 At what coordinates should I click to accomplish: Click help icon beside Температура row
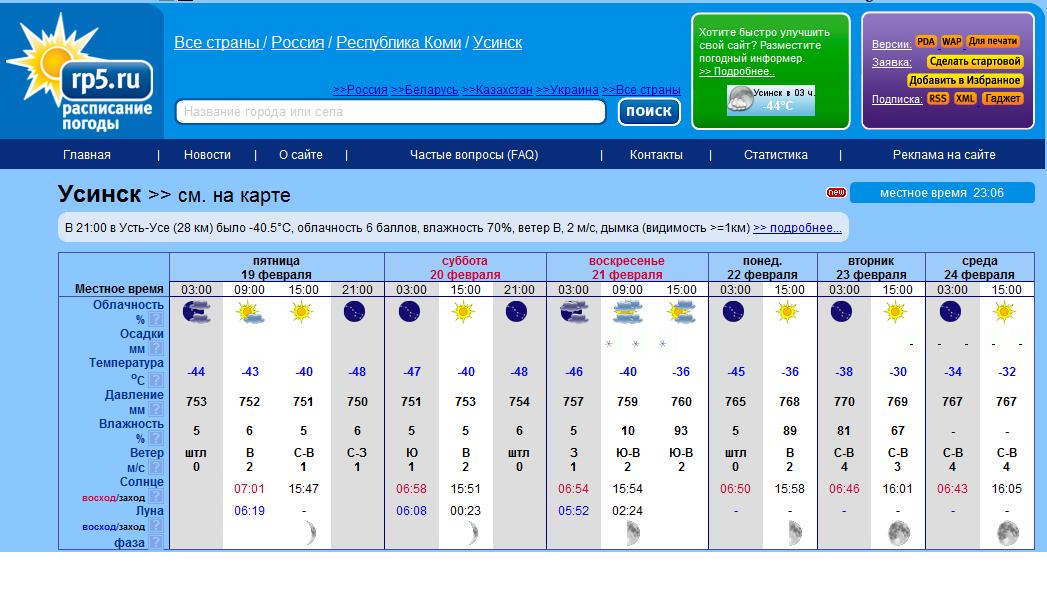pos(155,379)
